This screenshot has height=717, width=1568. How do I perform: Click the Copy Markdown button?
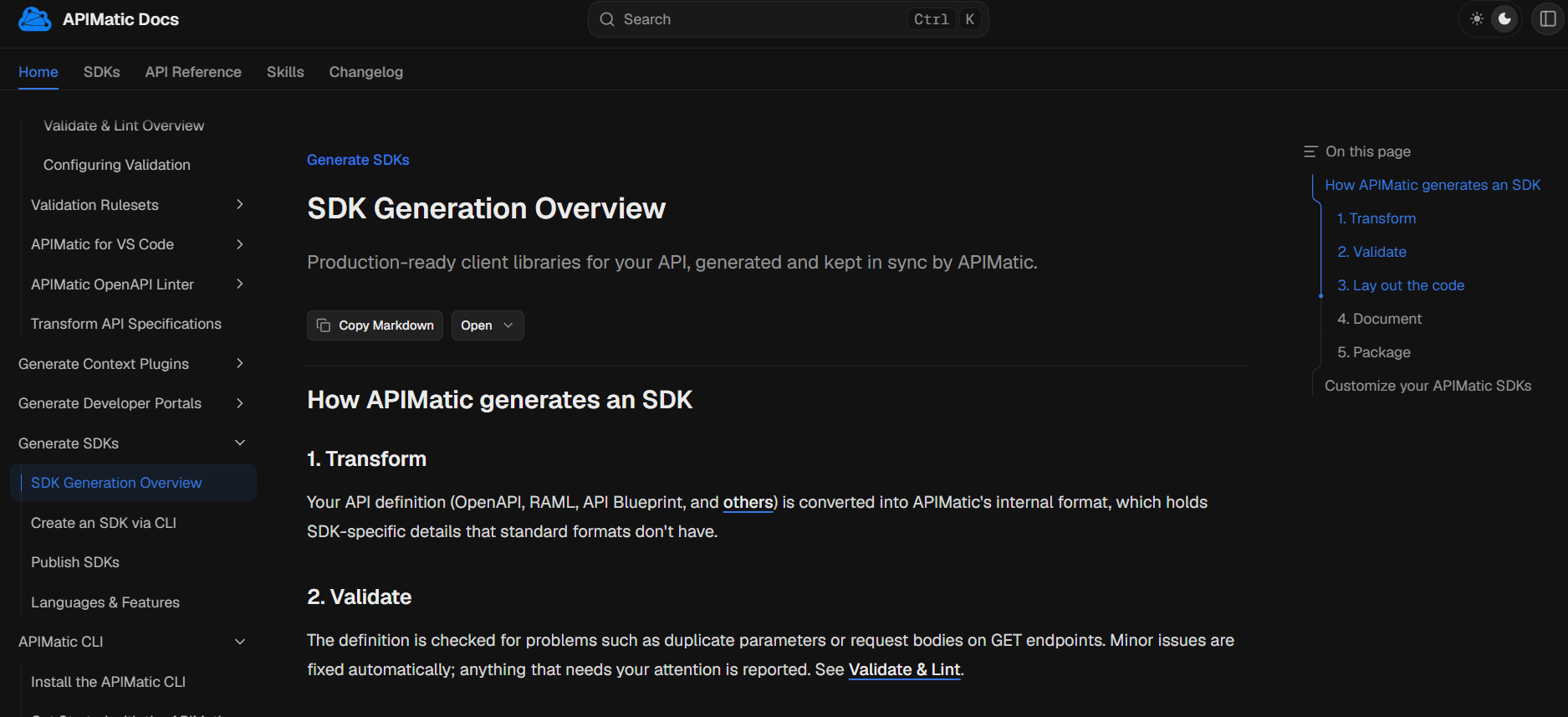click(375, 325)
